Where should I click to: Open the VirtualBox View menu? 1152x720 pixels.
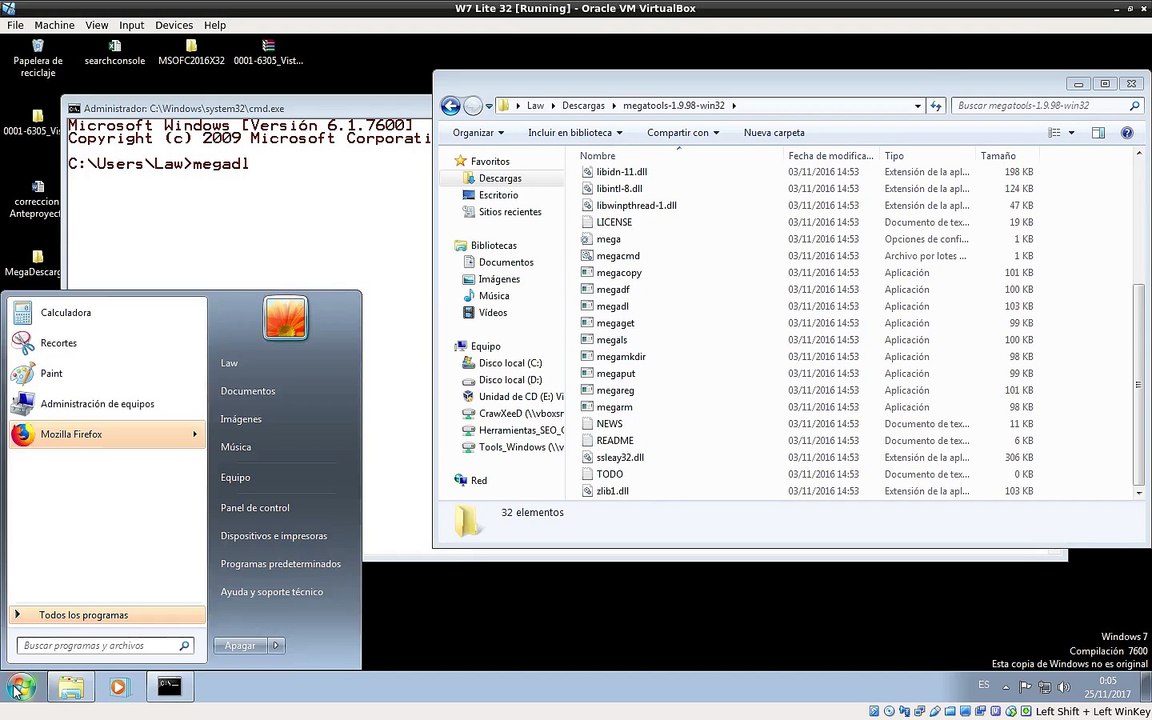(96, 25)
